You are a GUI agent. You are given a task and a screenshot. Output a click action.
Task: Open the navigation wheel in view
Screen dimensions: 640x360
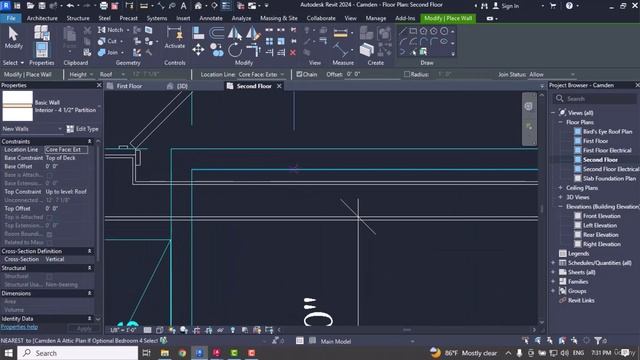[529, 106]
